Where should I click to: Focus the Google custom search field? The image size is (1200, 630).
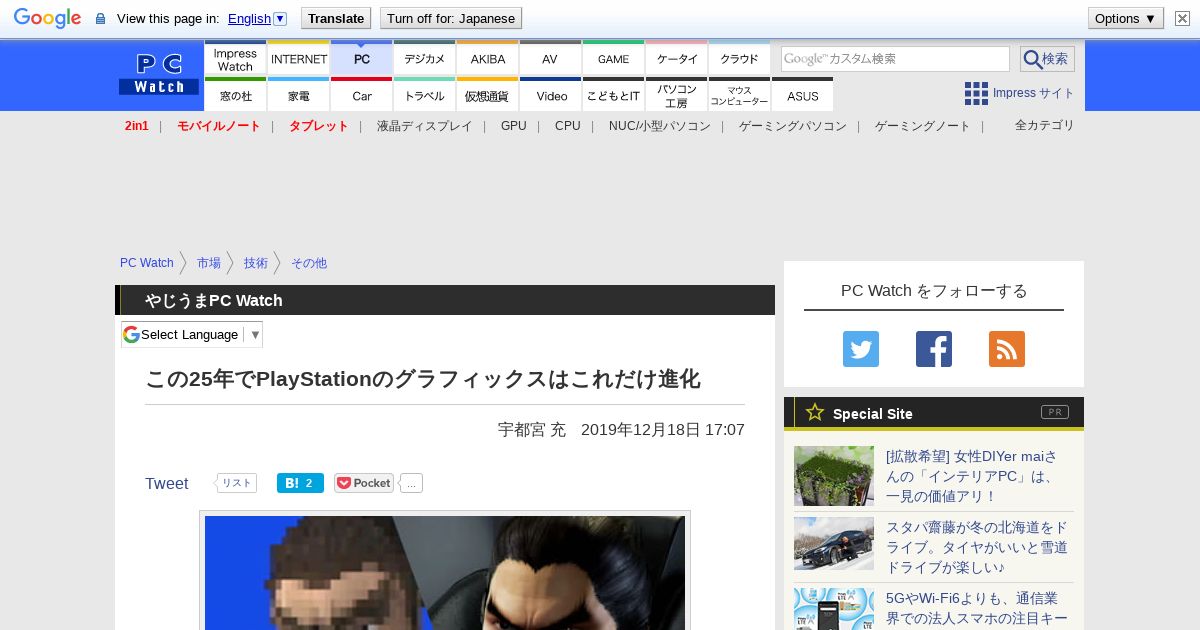click(x=895, y=59)
